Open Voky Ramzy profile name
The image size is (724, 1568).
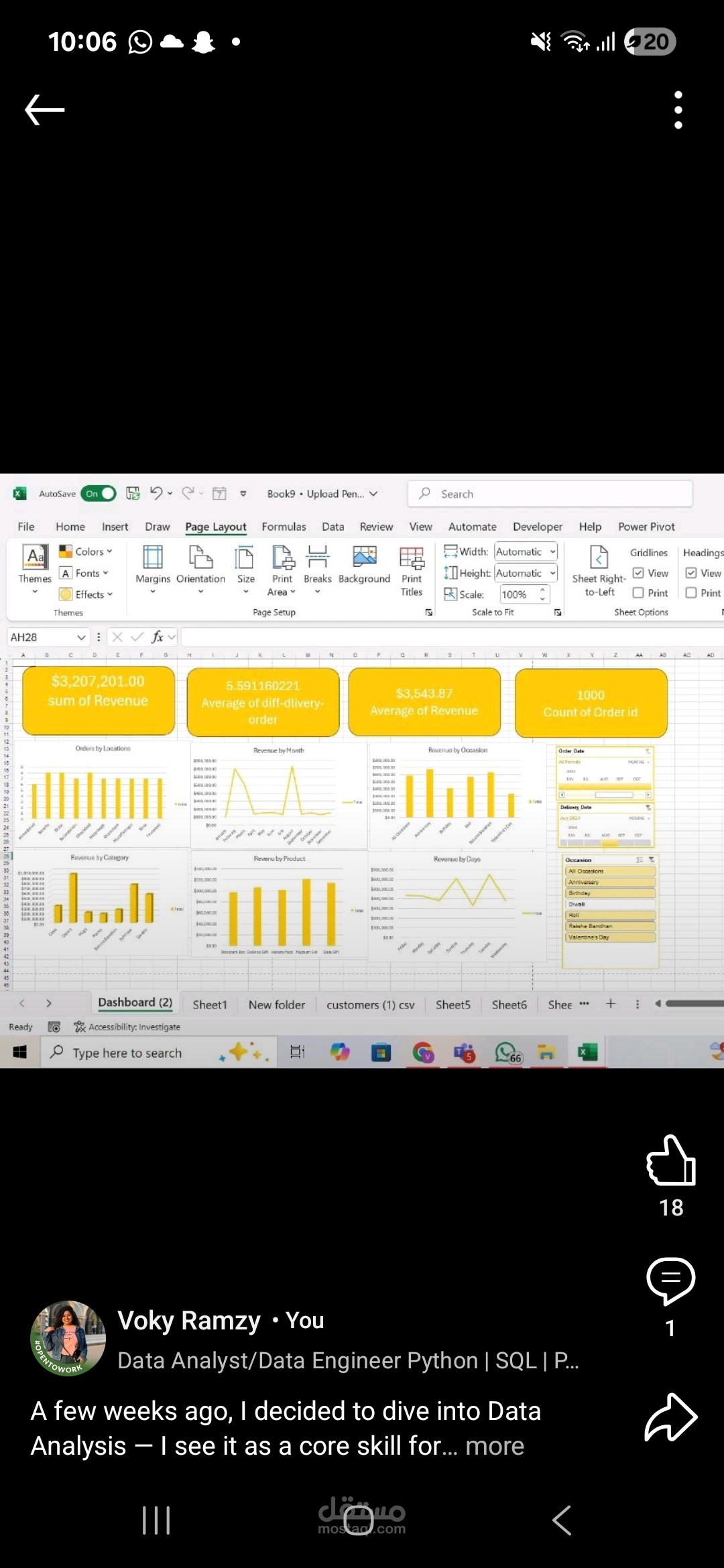[x=189, y=1320]
